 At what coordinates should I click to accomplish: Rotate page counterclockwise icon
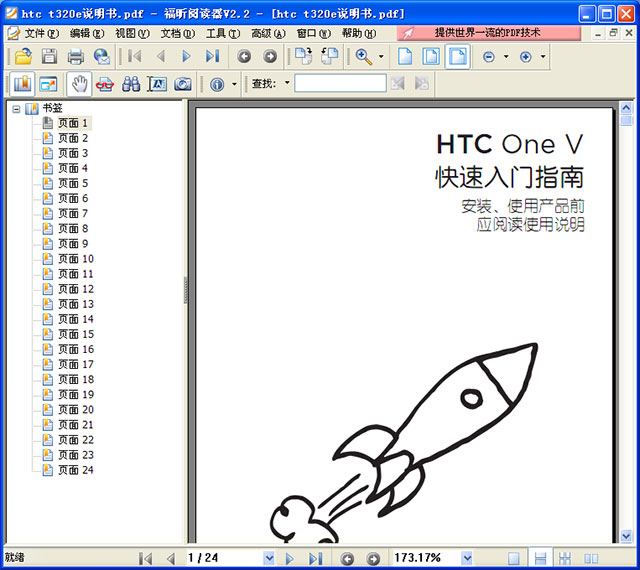[x=329, y=56]
